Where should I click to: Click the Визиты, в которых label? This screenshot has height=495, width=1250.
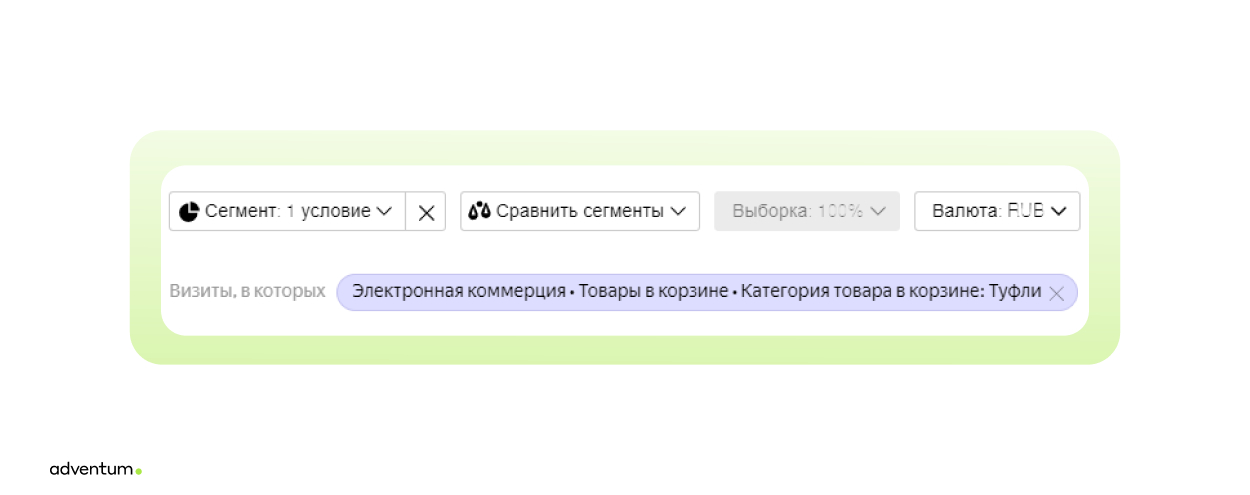pos(248,292)
